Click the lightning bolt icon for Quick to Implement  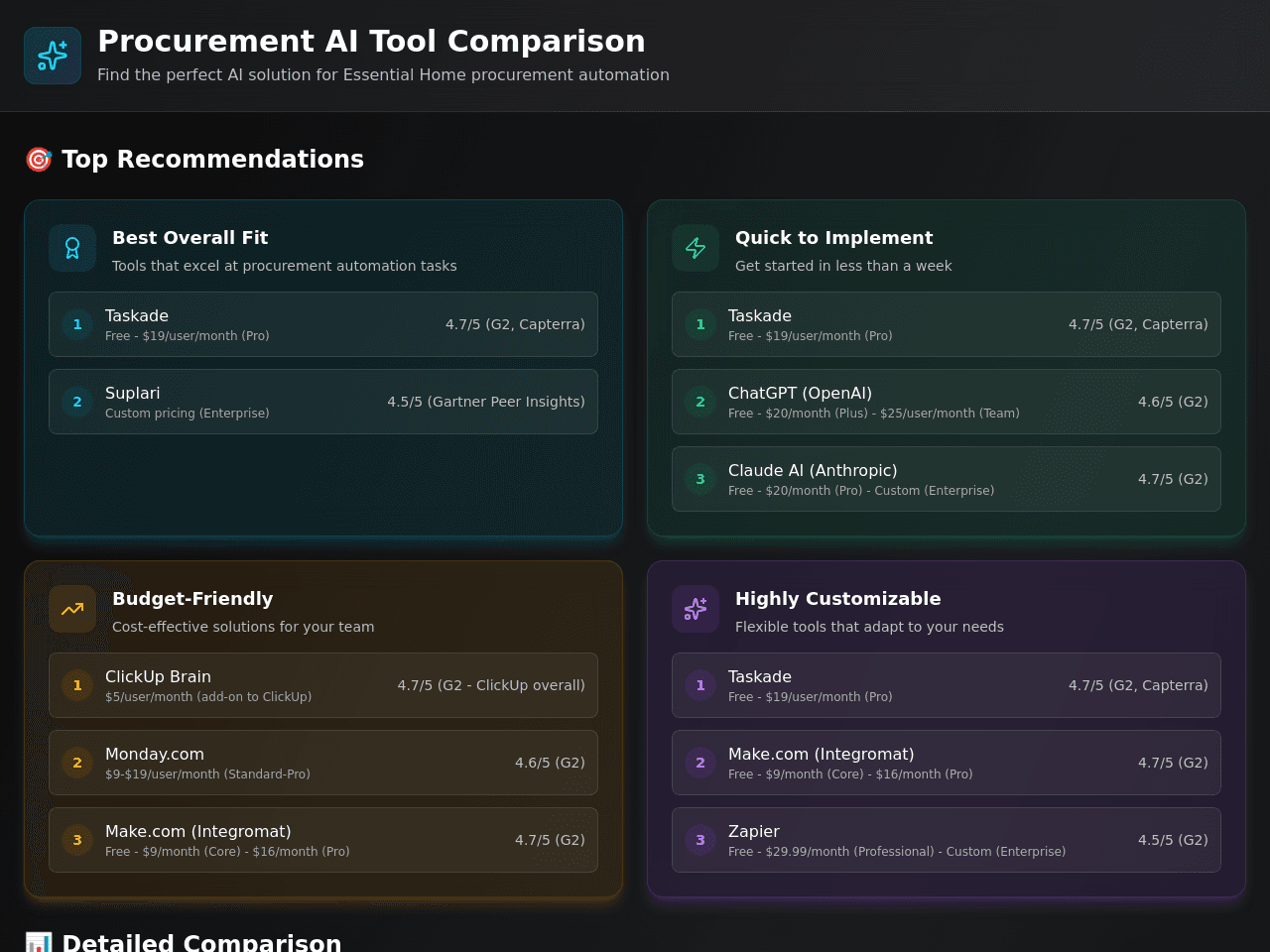click(x=696, y=248)
